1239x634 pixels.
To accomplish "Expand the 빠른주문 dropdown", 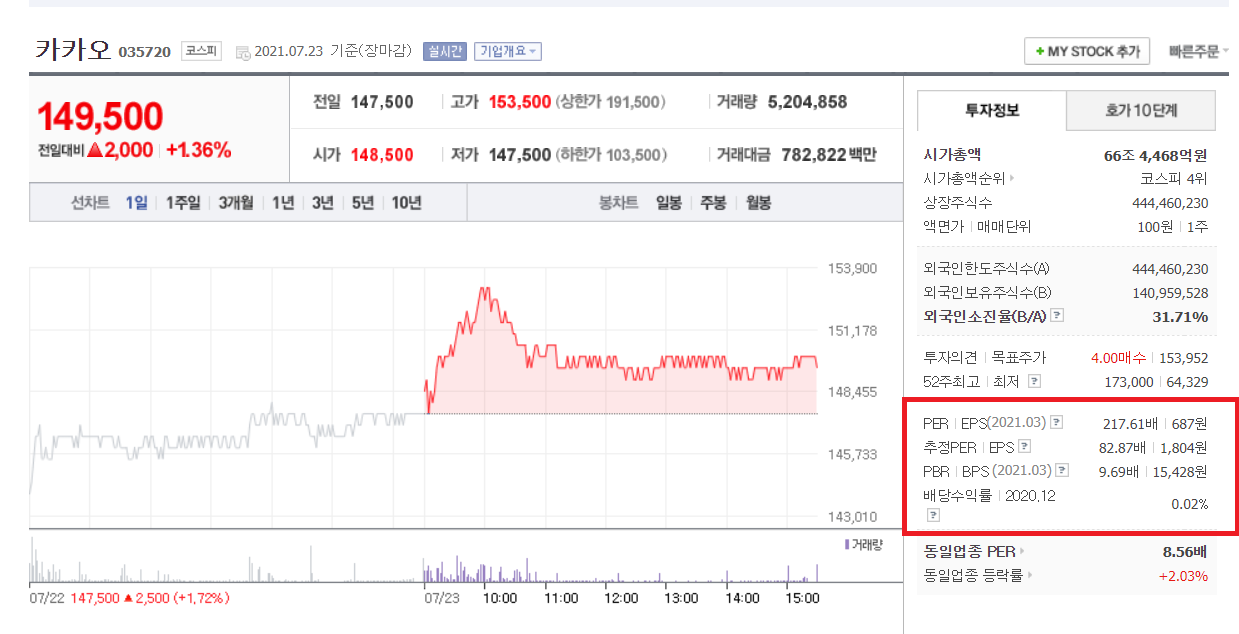I will [1199, 51].
